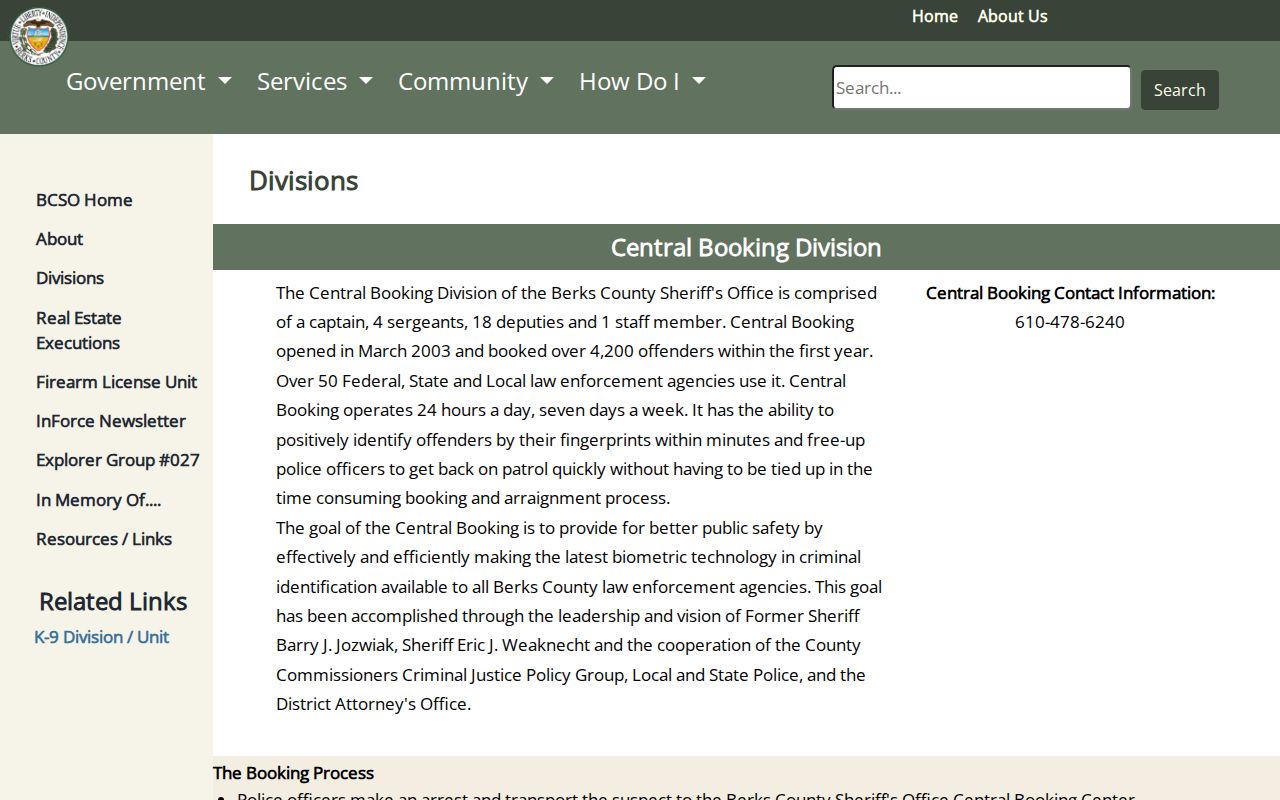Expand the Community dropdown menu
Viewport: 1280px width, 800px height.
coord(476,82)
